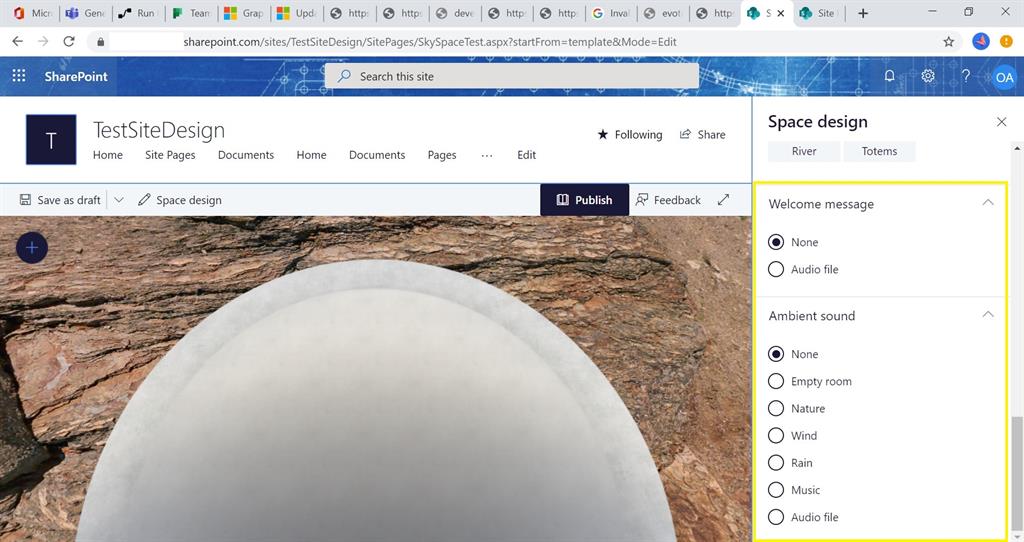Click Edit in the site navigation

tap(526, 155)
